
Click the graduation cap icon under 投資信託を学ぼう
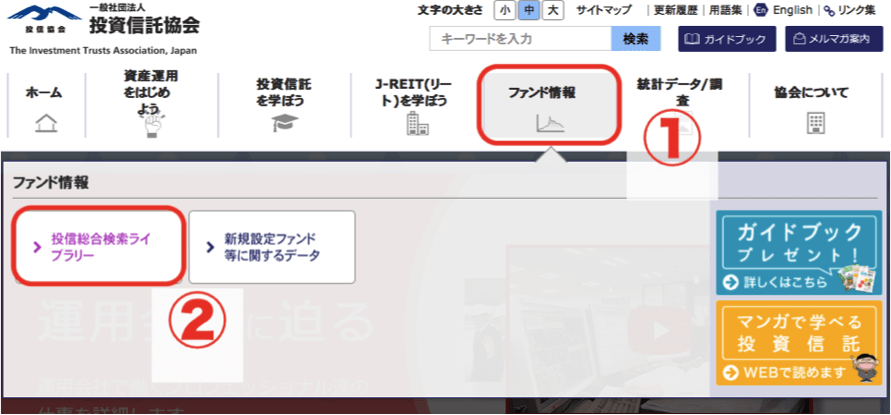tap(284, 124)
